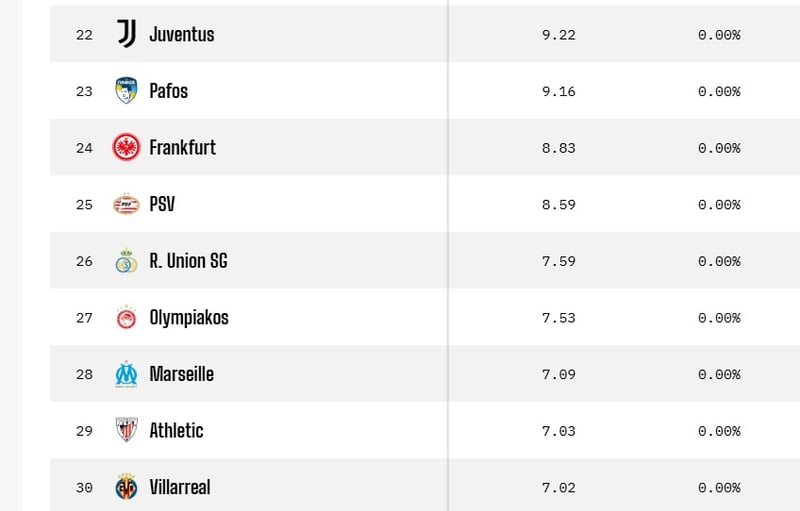This screenshot has height=511, width=800.
Task: Click the Olympiakos club crest
Action: click(126, 317)
